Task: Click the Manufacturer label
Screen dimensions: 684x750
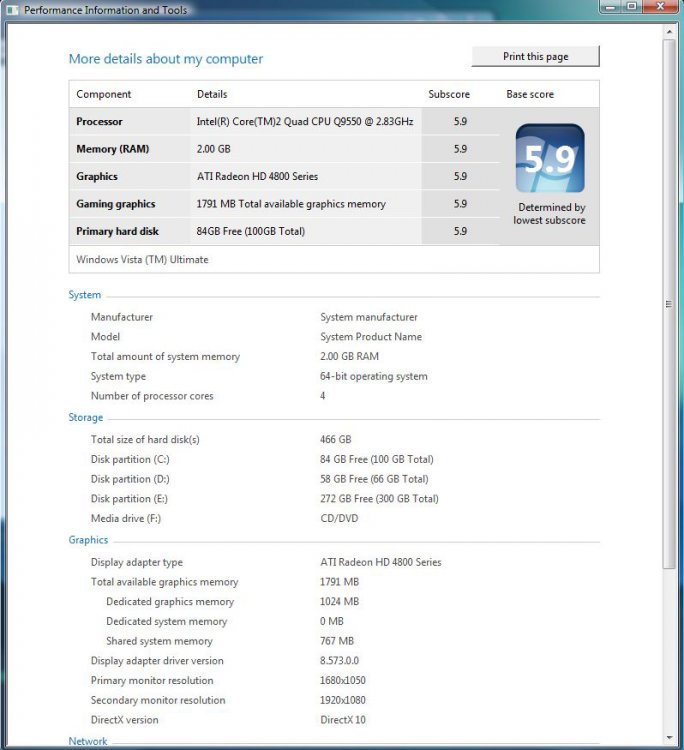Action: point(121,317)
